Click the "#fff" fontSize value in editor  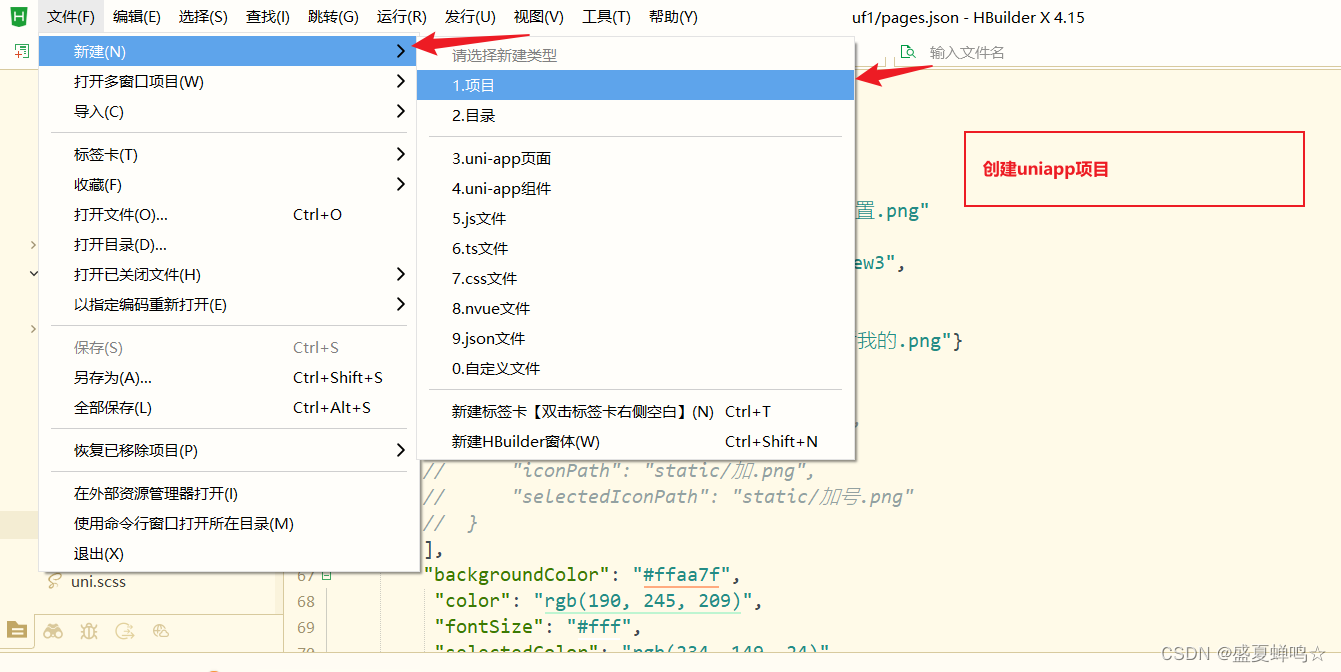[599, 627]
